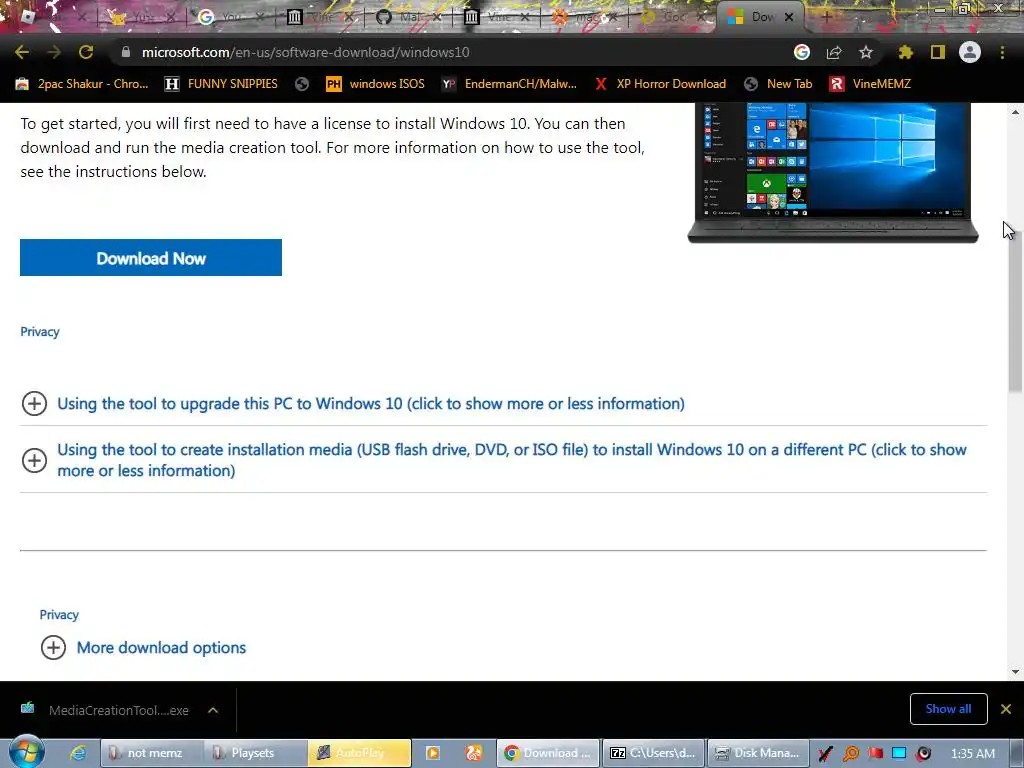The height and width of the screenshot is (768, 1024).
Task: Open the Google icon in the address bar
Action: 802,52
